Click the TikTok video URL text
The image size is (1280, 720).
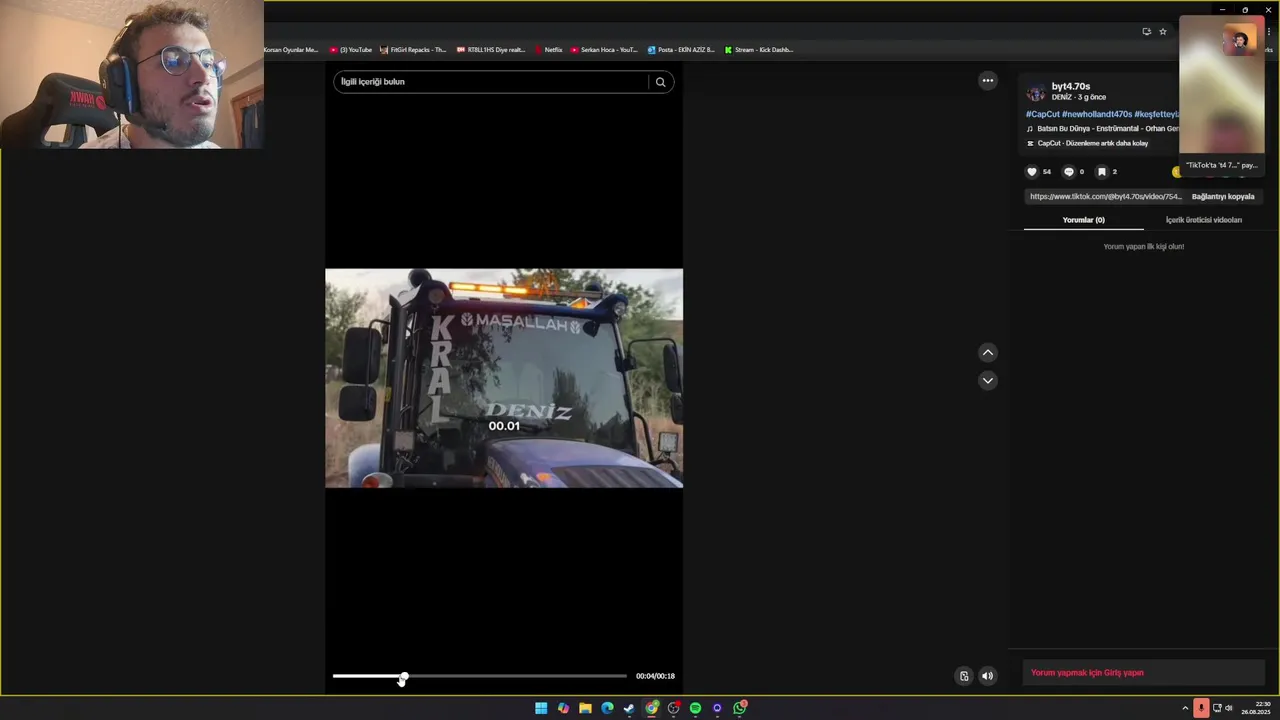pyautogui.click(x=1105, y=197)
